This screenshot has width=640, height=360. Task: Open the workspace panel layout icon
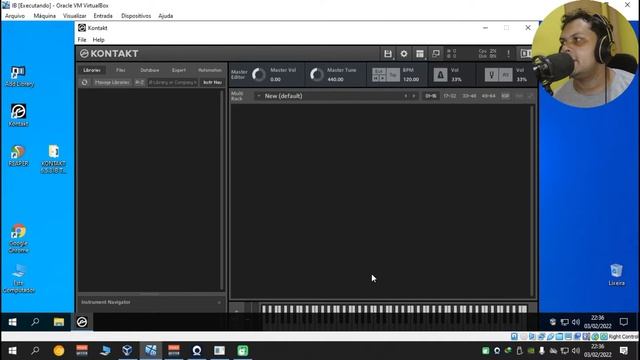420,53
